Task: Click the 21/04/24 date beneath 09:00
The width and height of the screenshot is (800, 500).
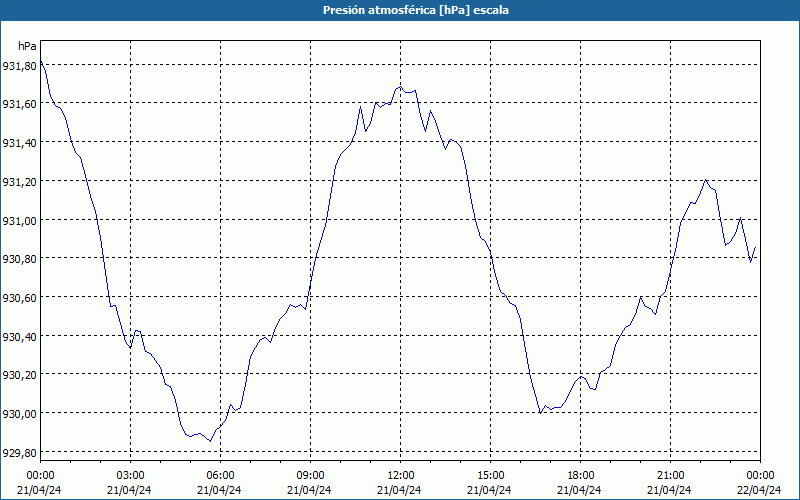Action: (x=309, y=490)
